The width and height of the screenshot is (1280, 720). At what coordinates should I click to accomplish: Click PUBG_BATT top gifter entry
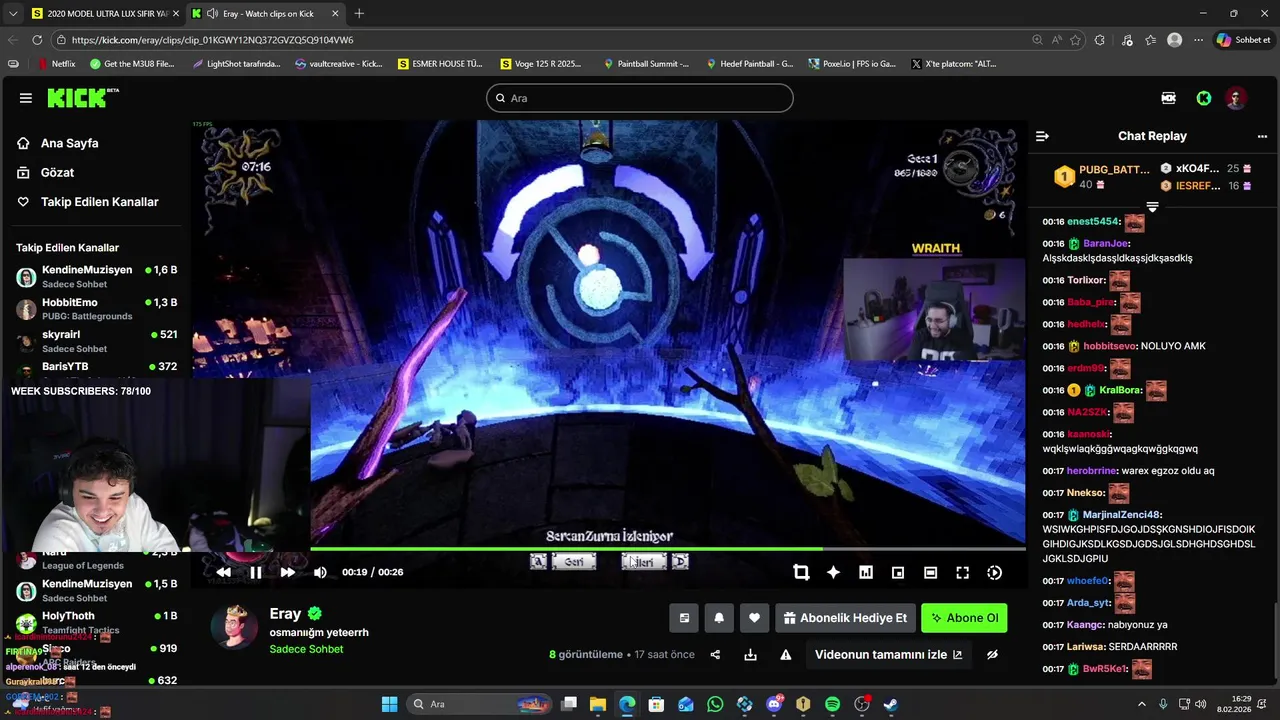pos(1103,177)
